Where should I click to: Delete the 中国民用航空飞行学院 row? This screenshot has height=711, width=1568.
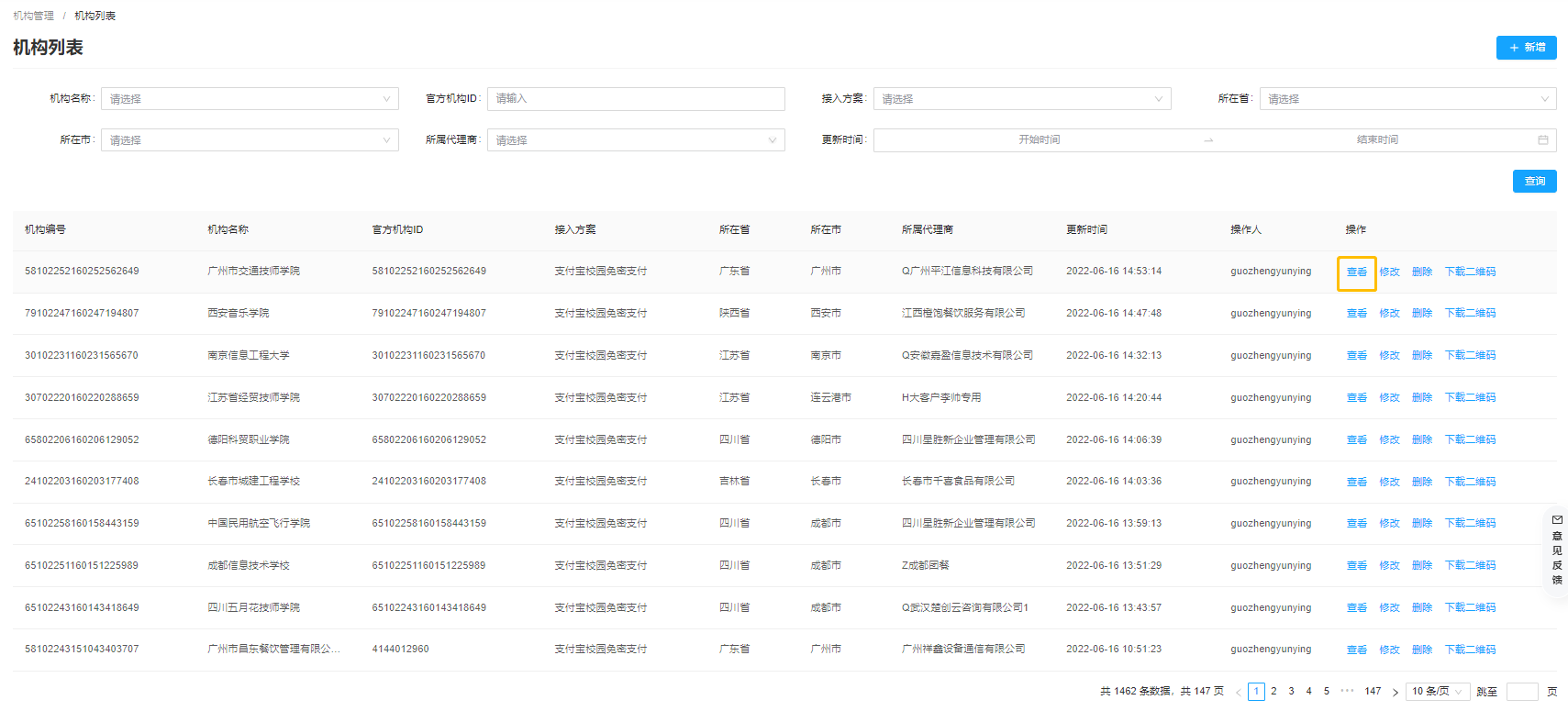(x=1422, y=524)
